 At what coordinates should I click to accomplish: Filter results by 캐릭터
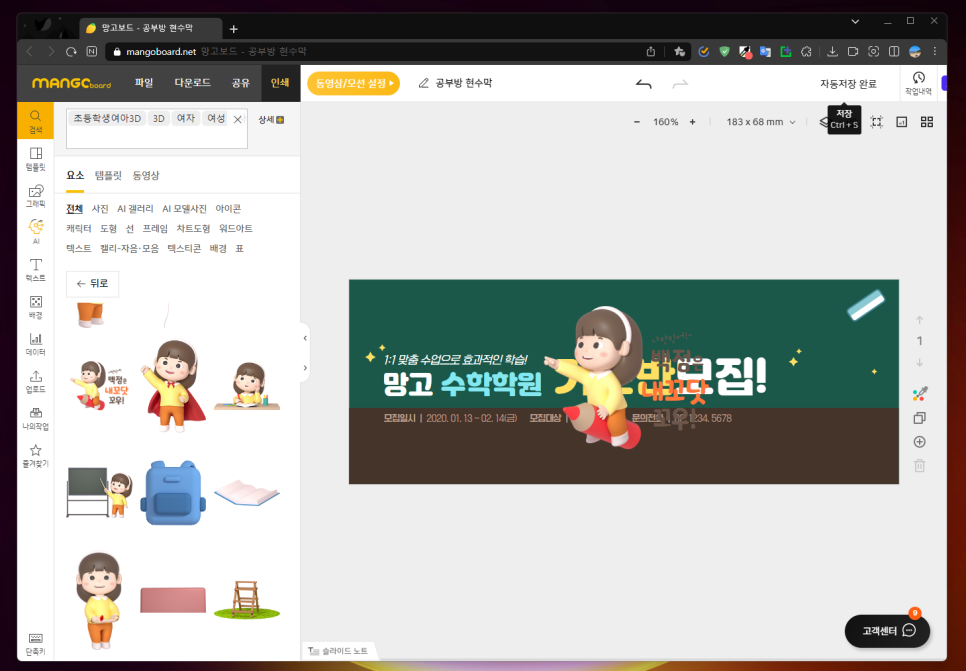(79, 229)
